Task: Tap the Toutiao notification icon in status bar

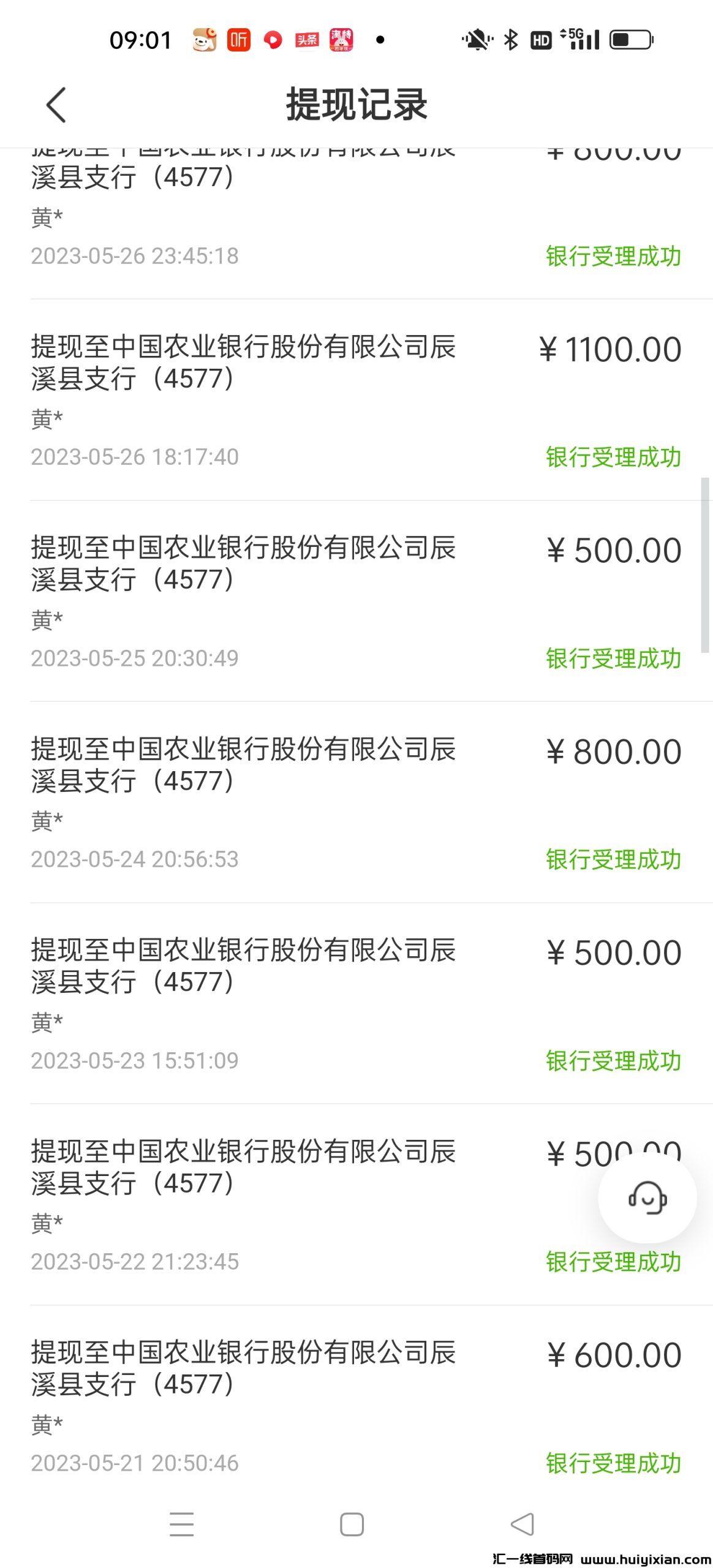Action: pos(307,40)
